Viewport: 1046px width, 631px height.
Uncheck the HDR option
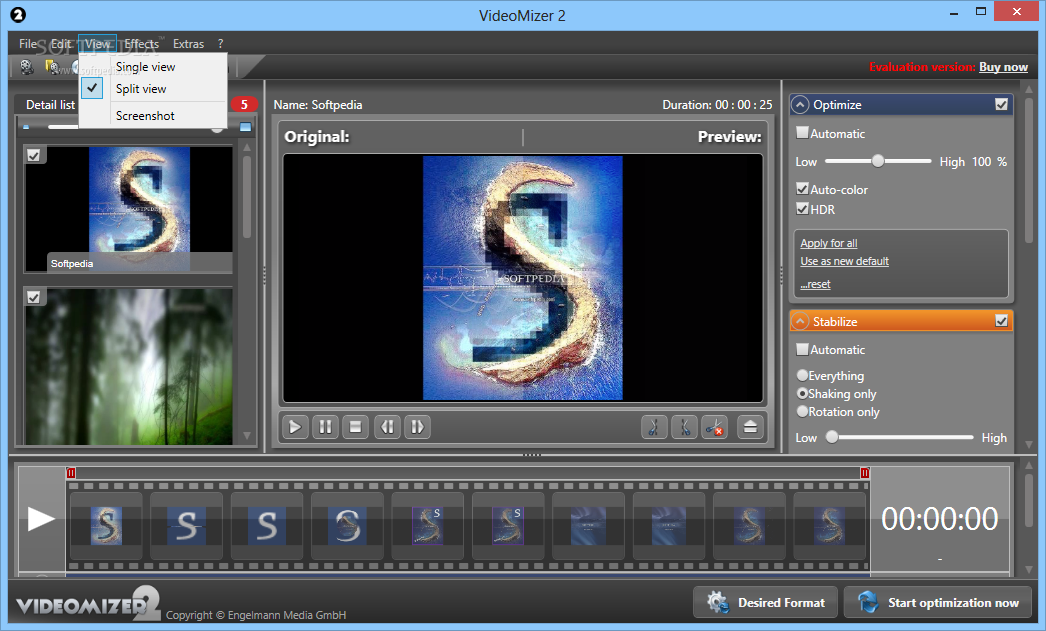point(803,209)
